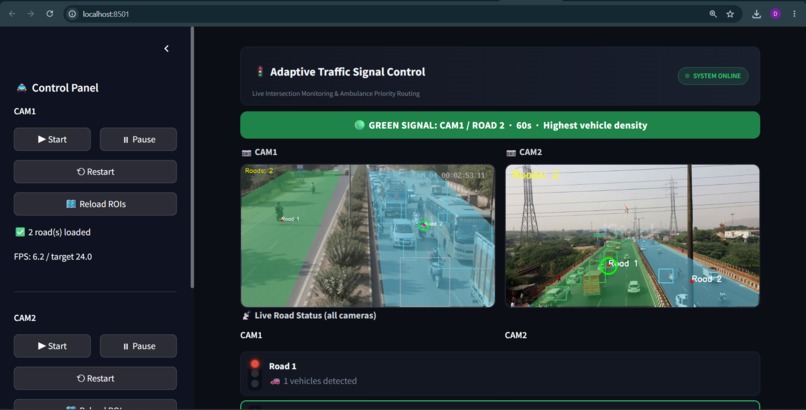Select the Road 1 status card
The width and height of the screenshot is (806, 410).
(x=500, y=374)
